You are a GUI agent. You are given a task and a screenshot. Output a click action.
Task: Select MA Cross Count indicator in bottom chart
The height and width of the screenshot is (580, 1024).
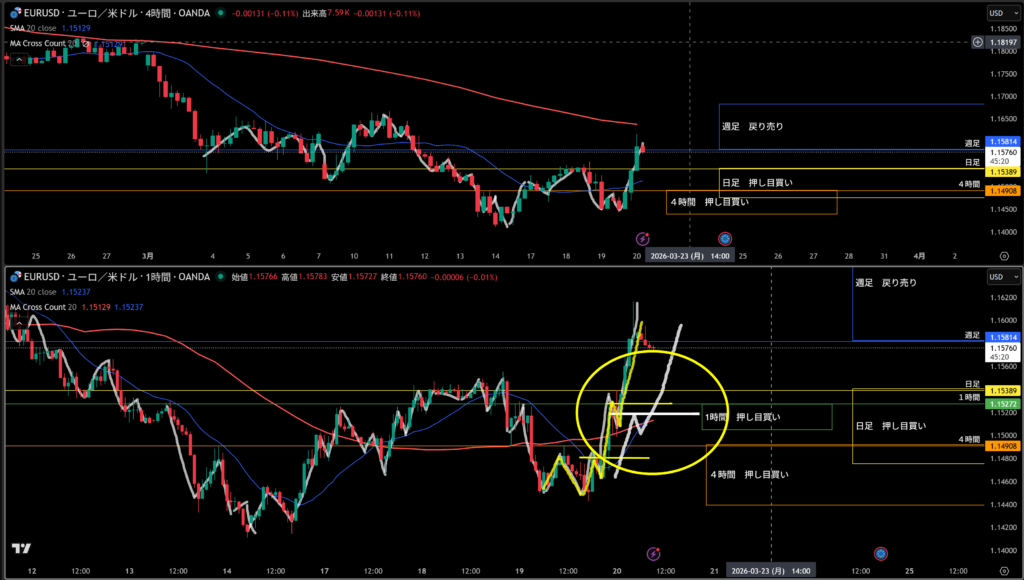(44, 306)
